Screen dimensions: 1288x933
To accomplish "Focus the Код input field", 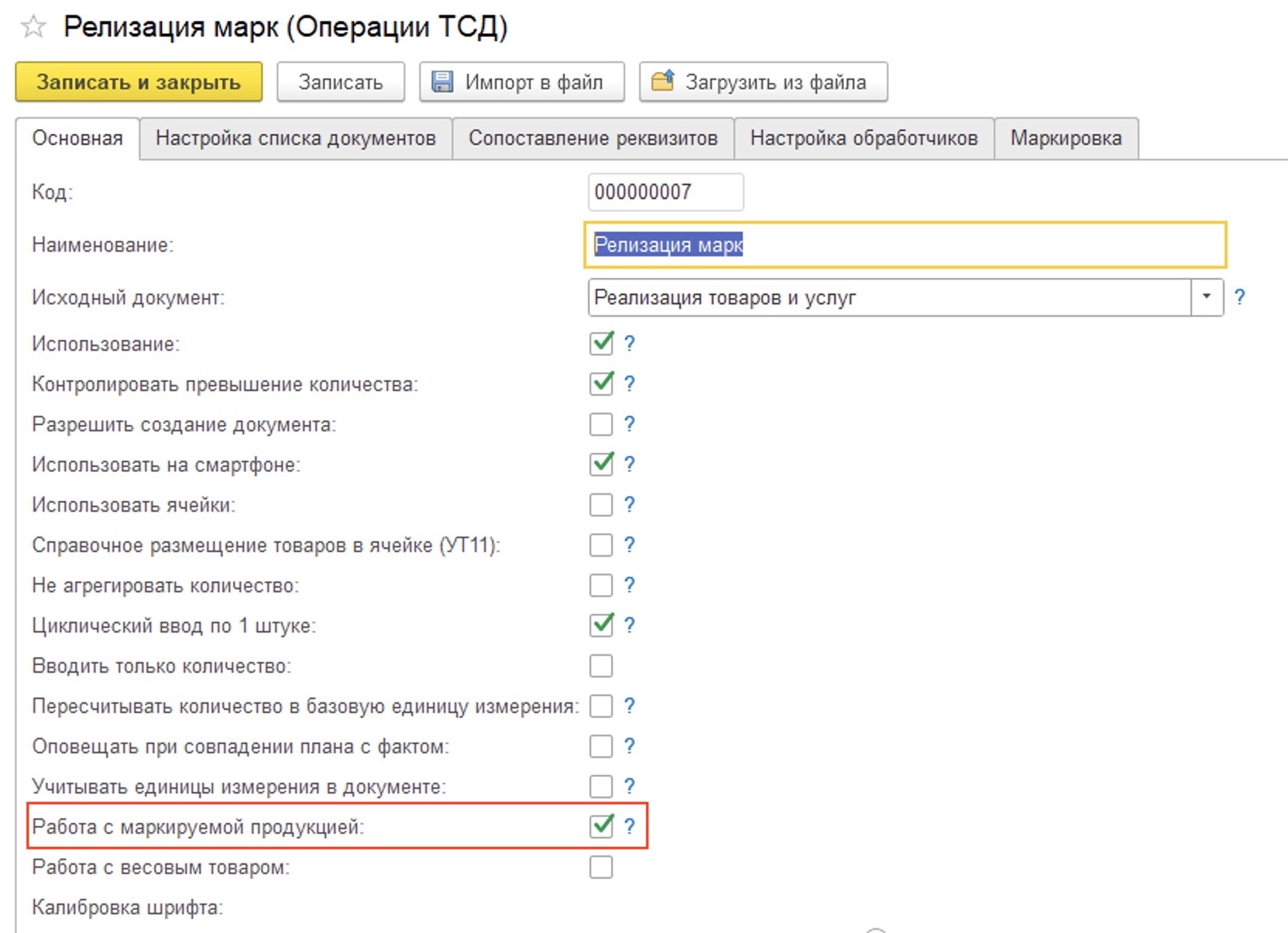I will 666,192.
